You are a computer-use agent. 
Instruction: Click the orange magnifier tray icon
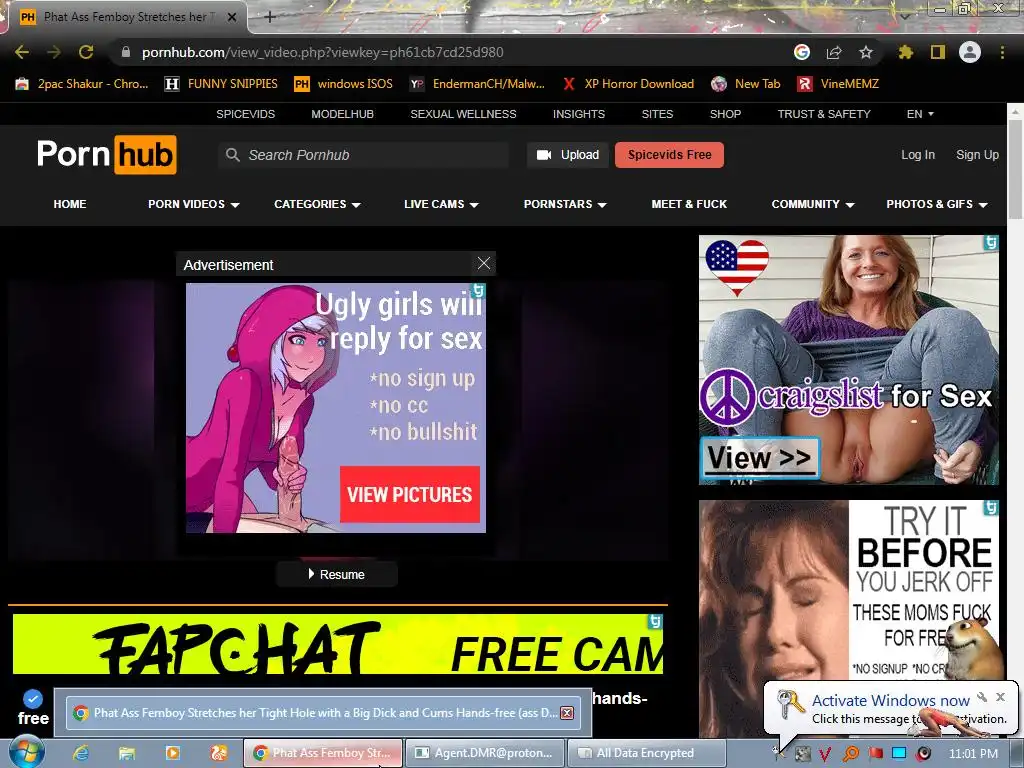coord(850,754)
